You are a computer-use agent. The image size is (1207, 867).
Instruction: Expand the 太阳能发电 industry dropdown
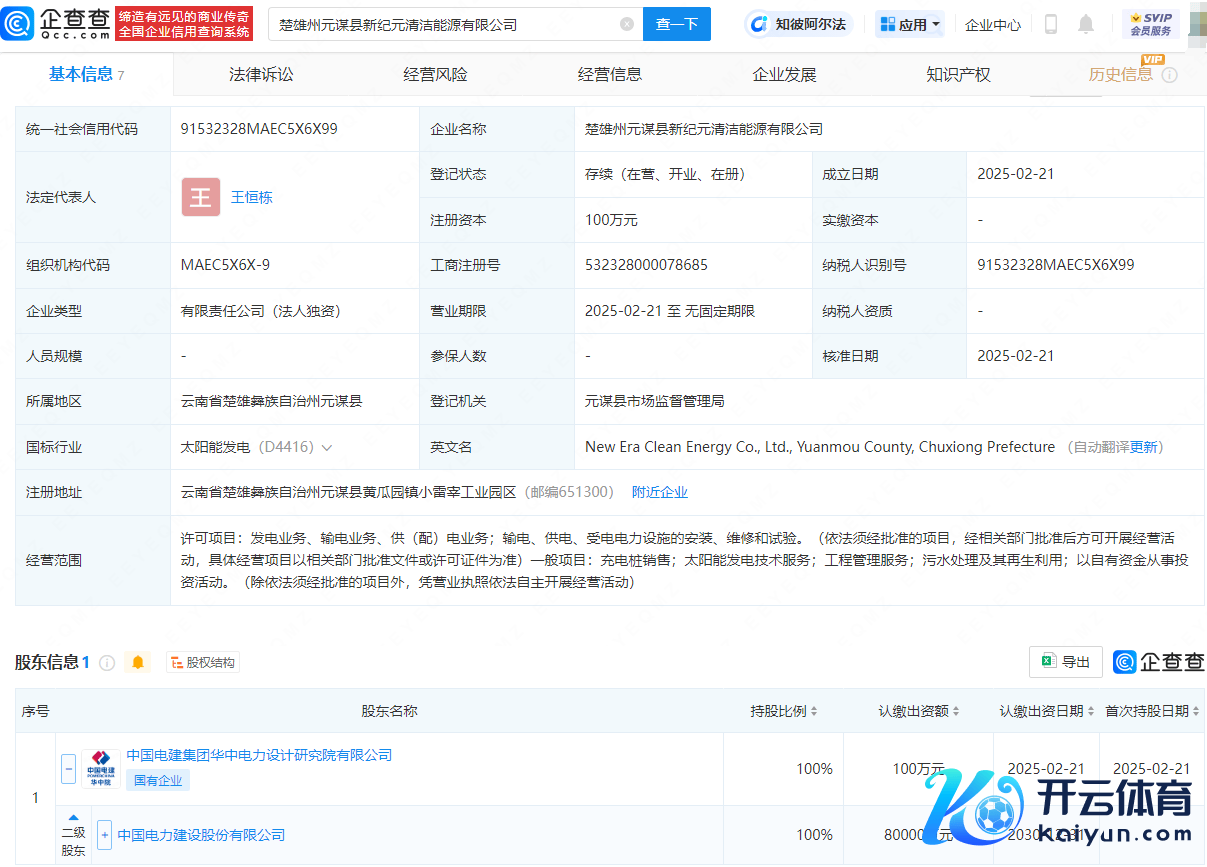tap(327, 447)
